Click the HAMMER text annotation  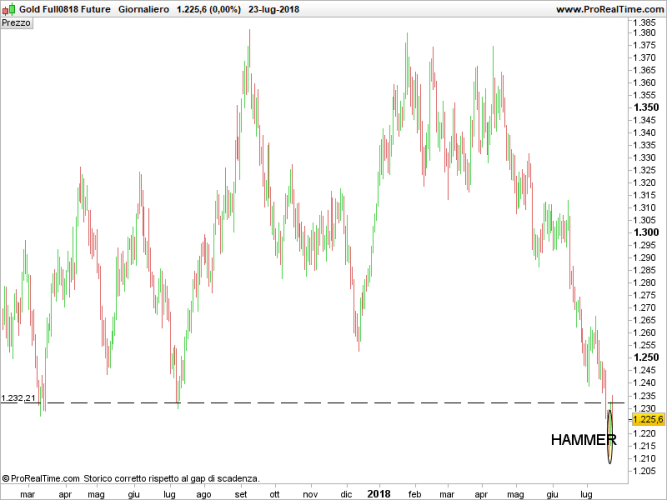pyautogui.click(x=583, y=439)
